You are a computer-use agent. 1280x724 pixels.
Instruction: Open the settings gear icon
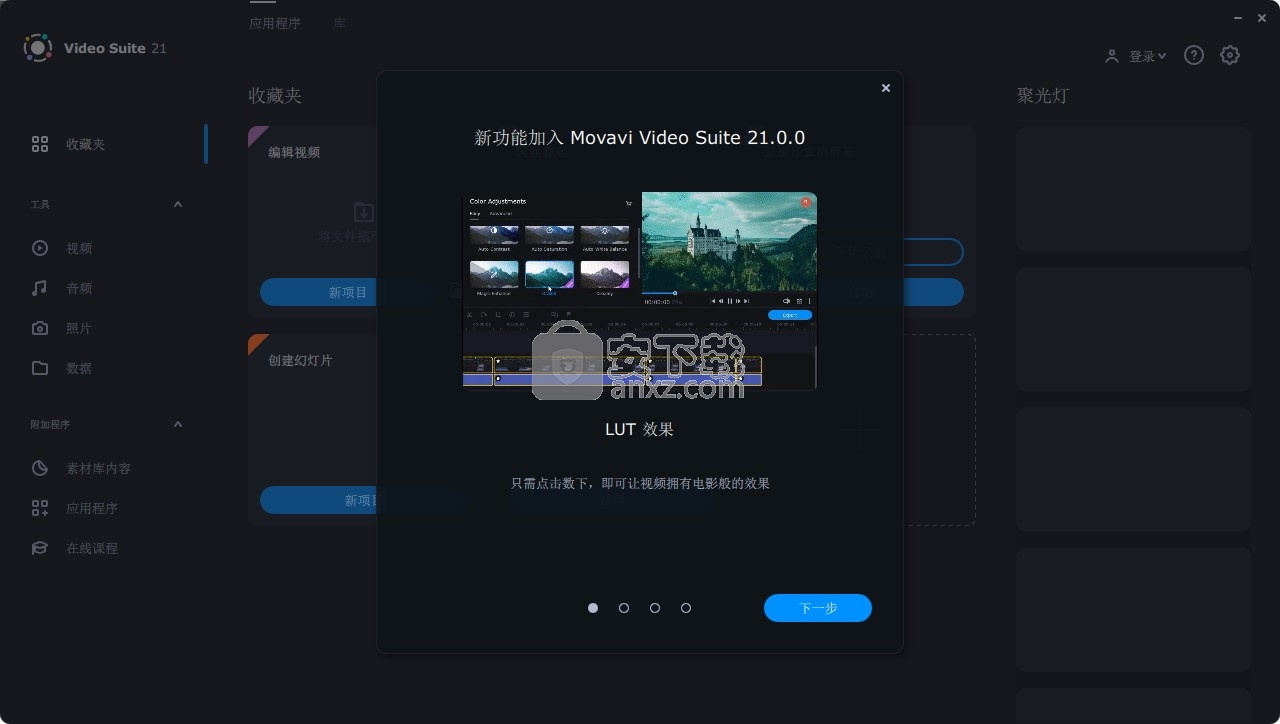click(1230, 56)
